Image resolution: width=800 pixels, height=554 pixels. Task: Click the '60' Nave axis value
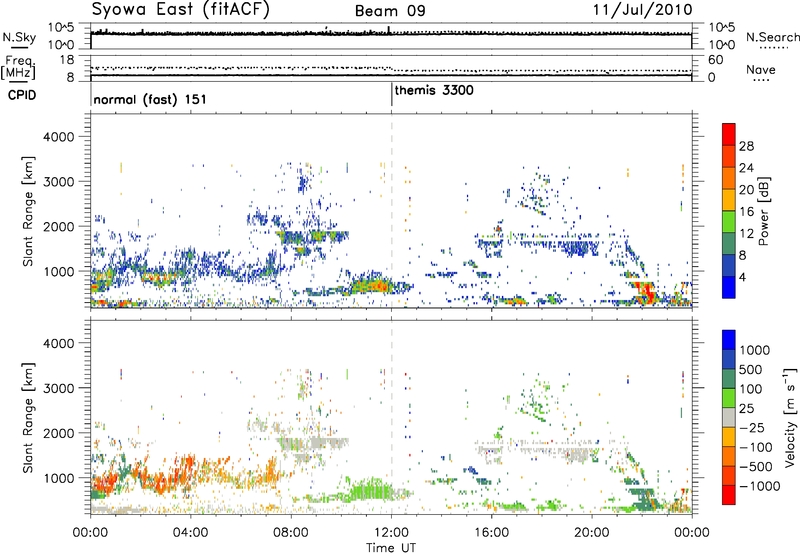(715, 60)
